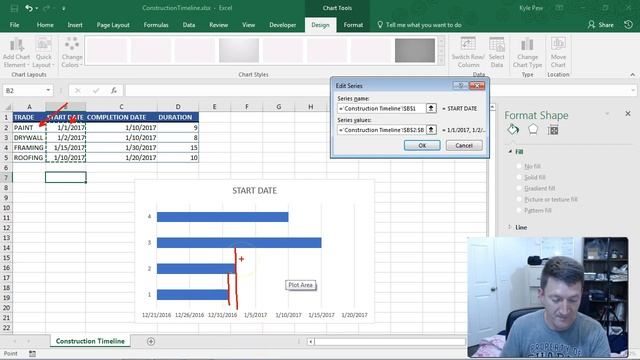This screenshot has height=360, width=640.
Task: Click the START DATE chart title
Action: click(254, 191)
